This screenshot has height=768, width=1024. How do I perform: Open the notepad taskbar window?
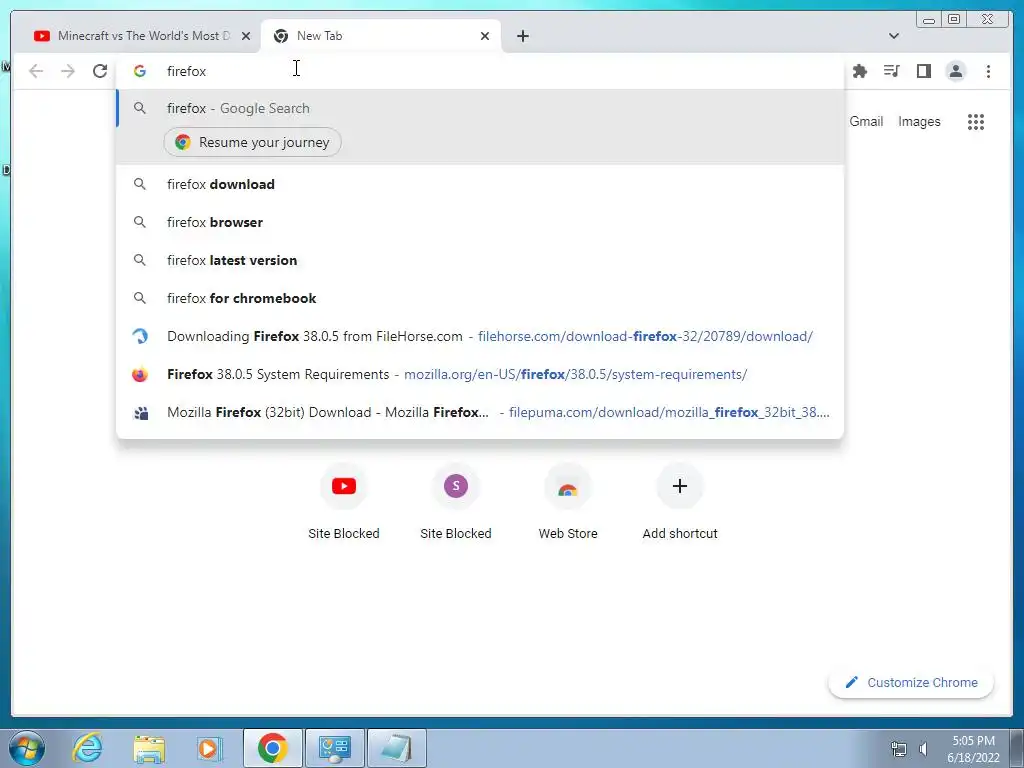(397, 748)
